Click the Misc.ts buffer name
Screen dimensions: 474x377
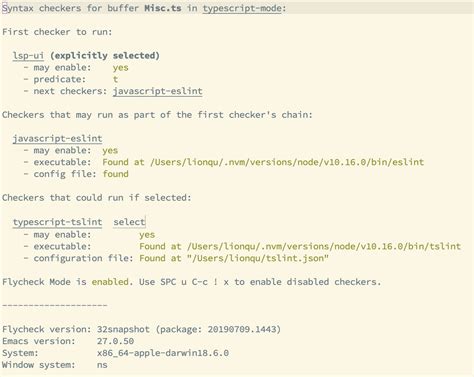point(163,8)
